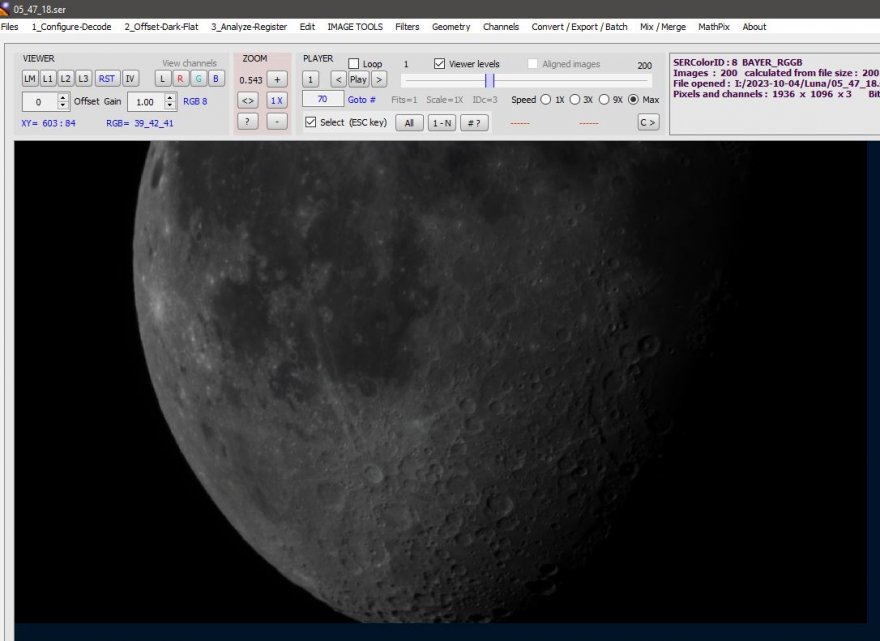Click the # ? selection button
This screenshot has width=880, height=641.
tap(474, 123)
